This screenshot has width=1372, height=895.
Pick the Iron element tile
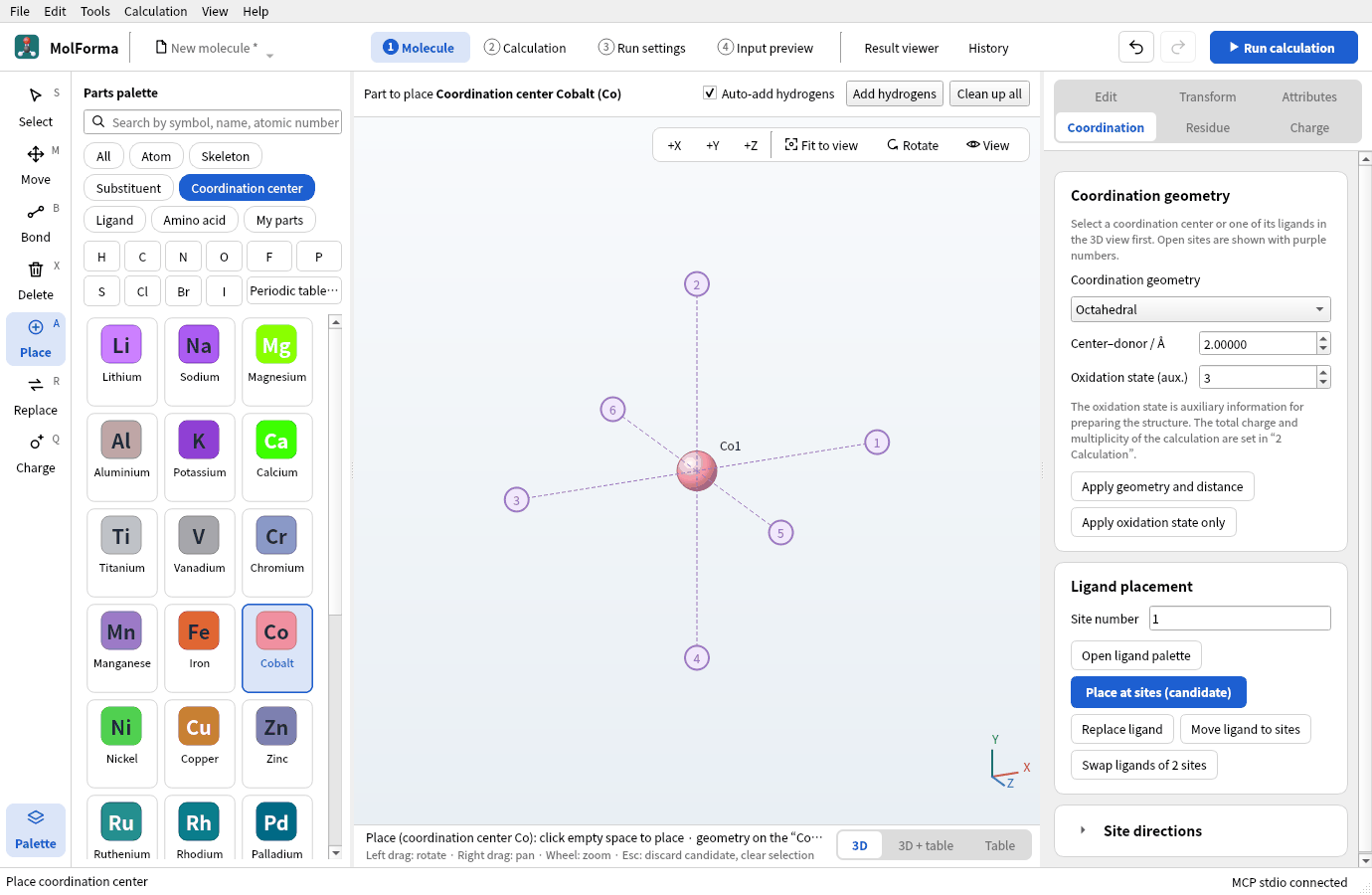199,647
